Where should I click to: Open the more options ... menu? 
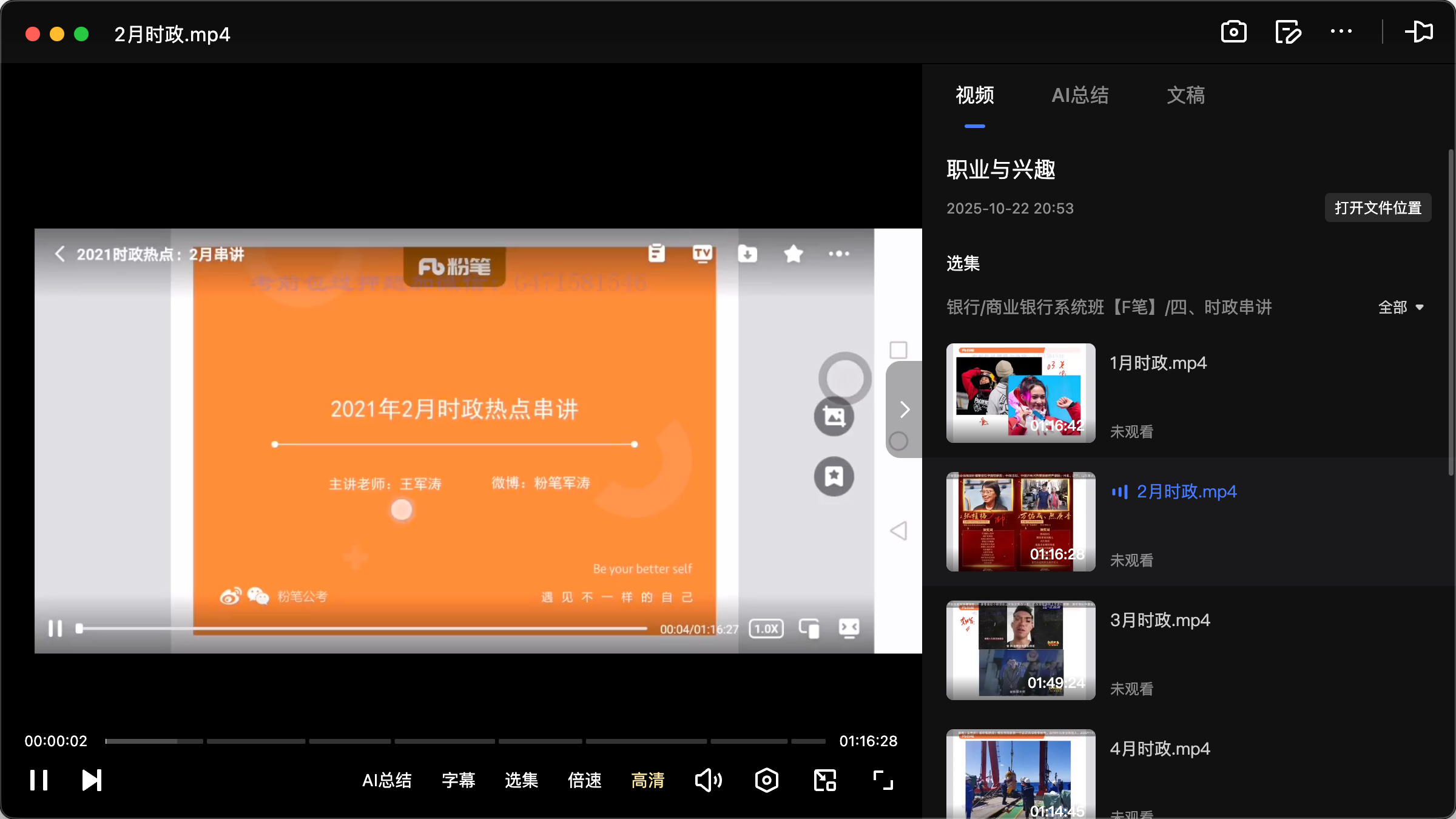(1341, 32)
